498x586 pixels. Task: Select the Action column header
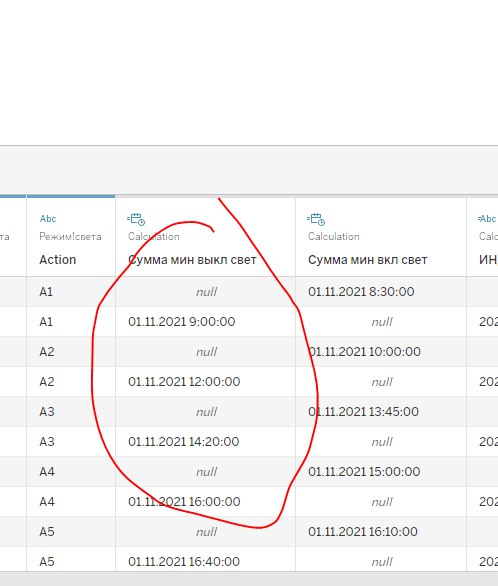pos(58,260)
